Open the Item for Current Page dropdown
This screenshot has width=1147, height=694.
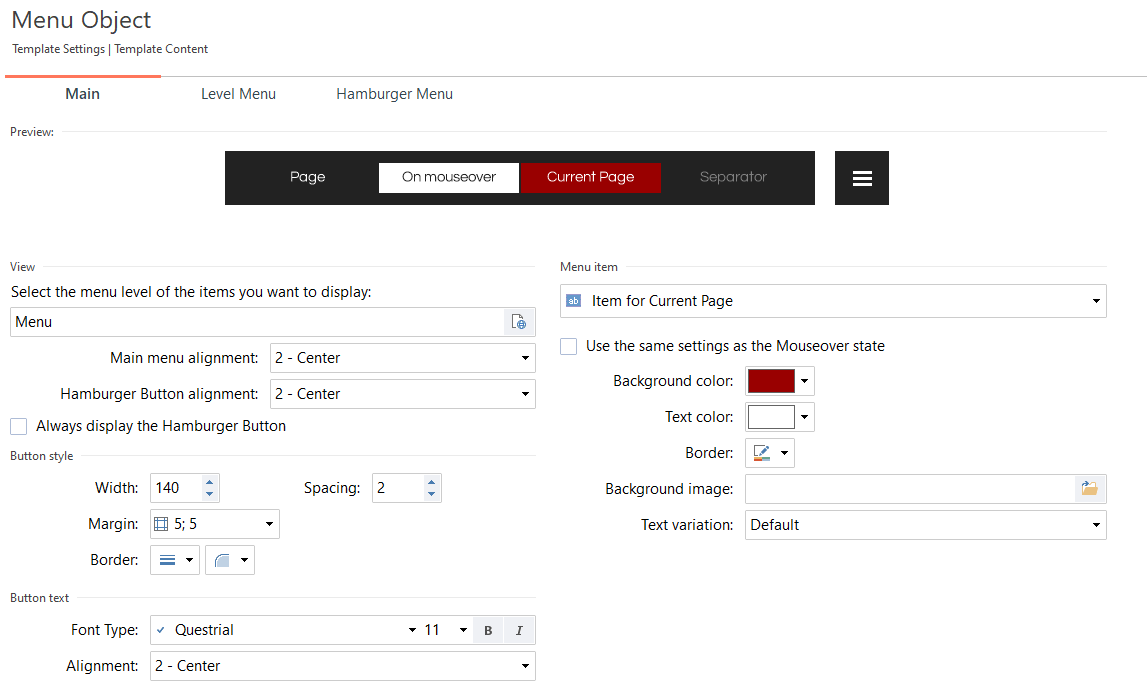click(x=833, y=301)
